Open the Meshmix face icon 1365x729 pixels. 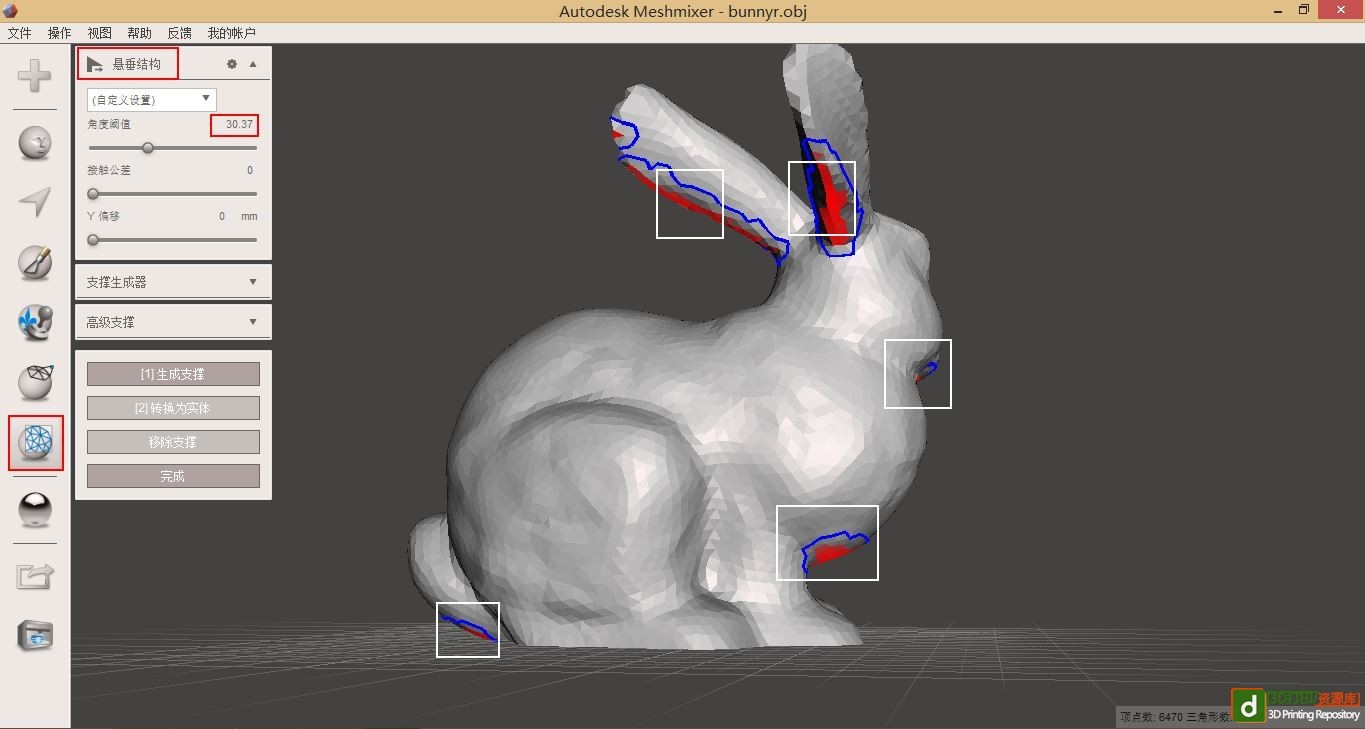tap(35, 143)
